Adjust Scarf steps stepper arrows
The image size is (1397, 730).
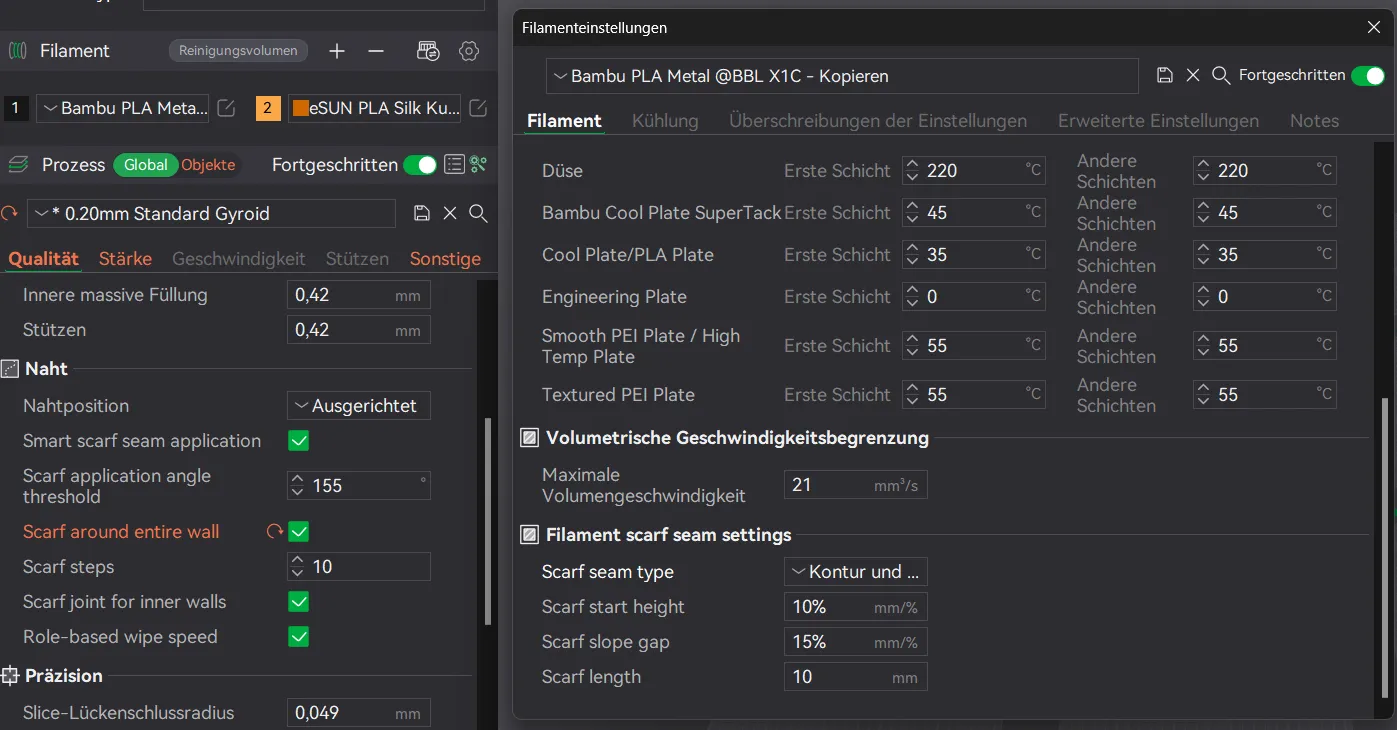(297, 567)
